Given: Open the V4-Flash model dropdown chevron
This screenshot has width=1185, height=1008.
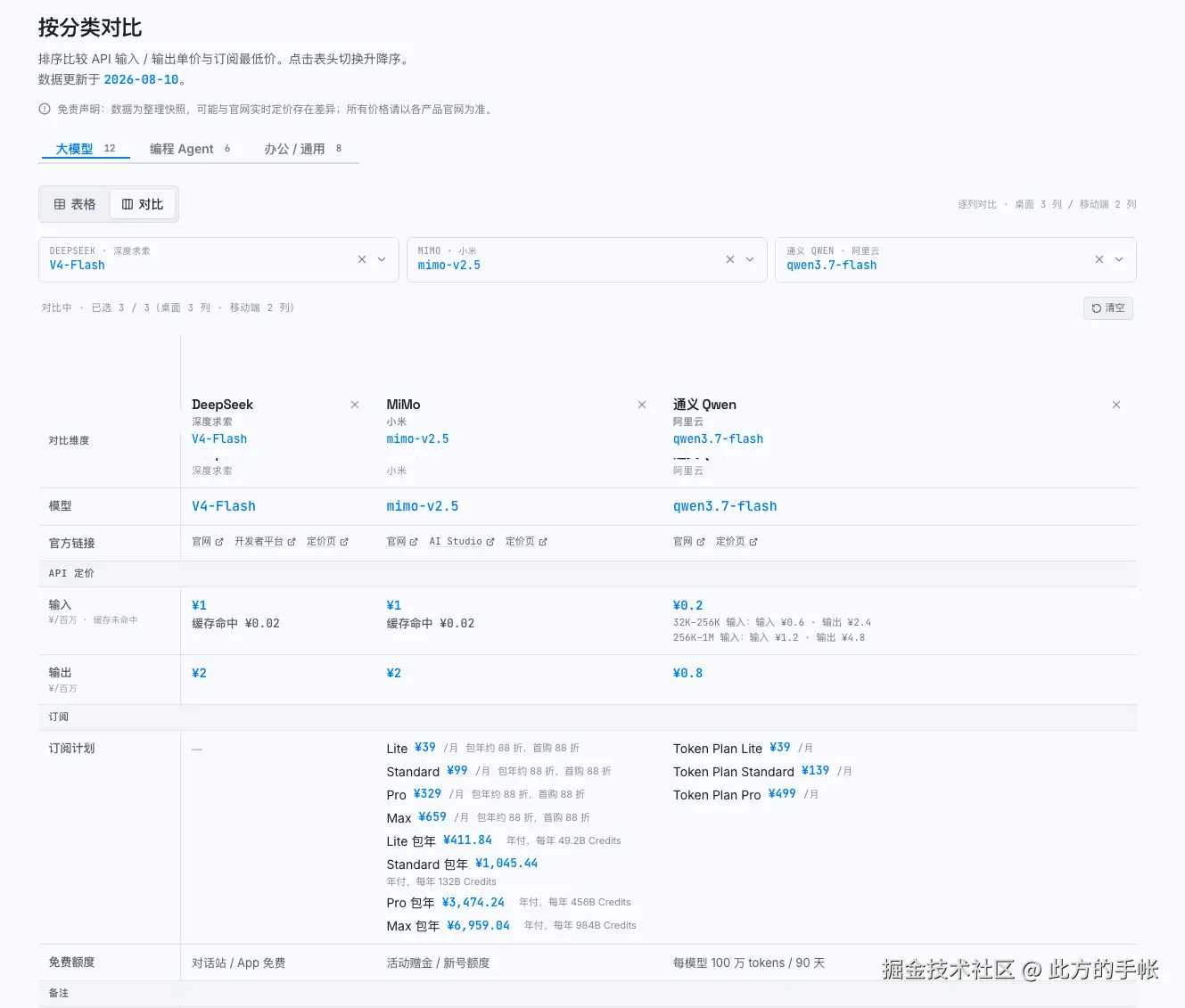Looking at the screenshot, I should tap(382, 259).
